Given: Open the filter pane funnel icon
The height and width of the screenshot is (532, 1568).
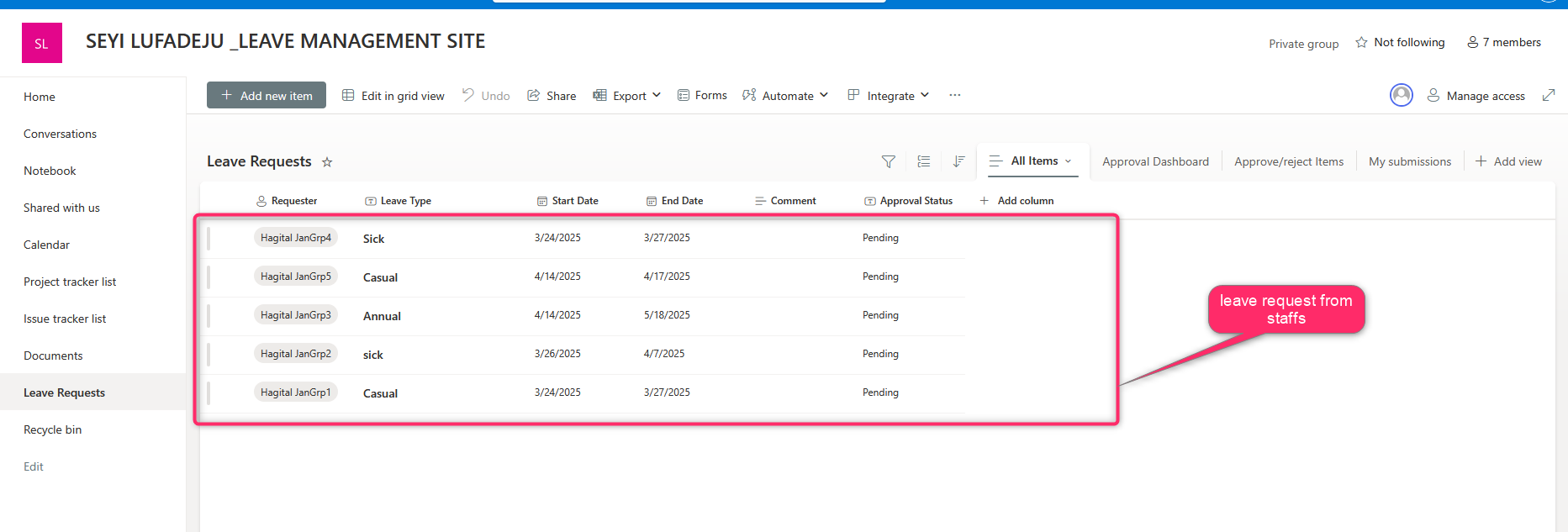Looking at the screenshot, I should pos(888,161).
